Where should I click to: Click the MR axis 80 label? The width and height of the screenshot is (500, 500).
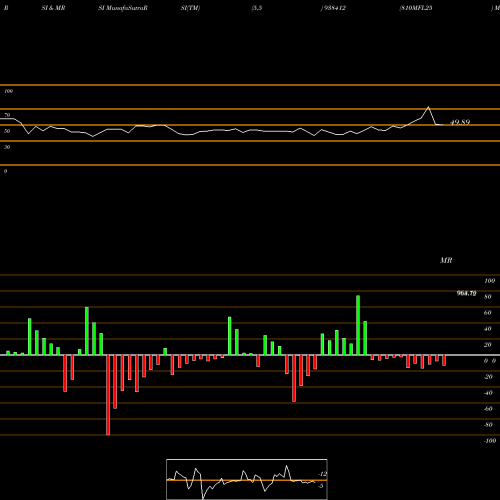[488, 297]
